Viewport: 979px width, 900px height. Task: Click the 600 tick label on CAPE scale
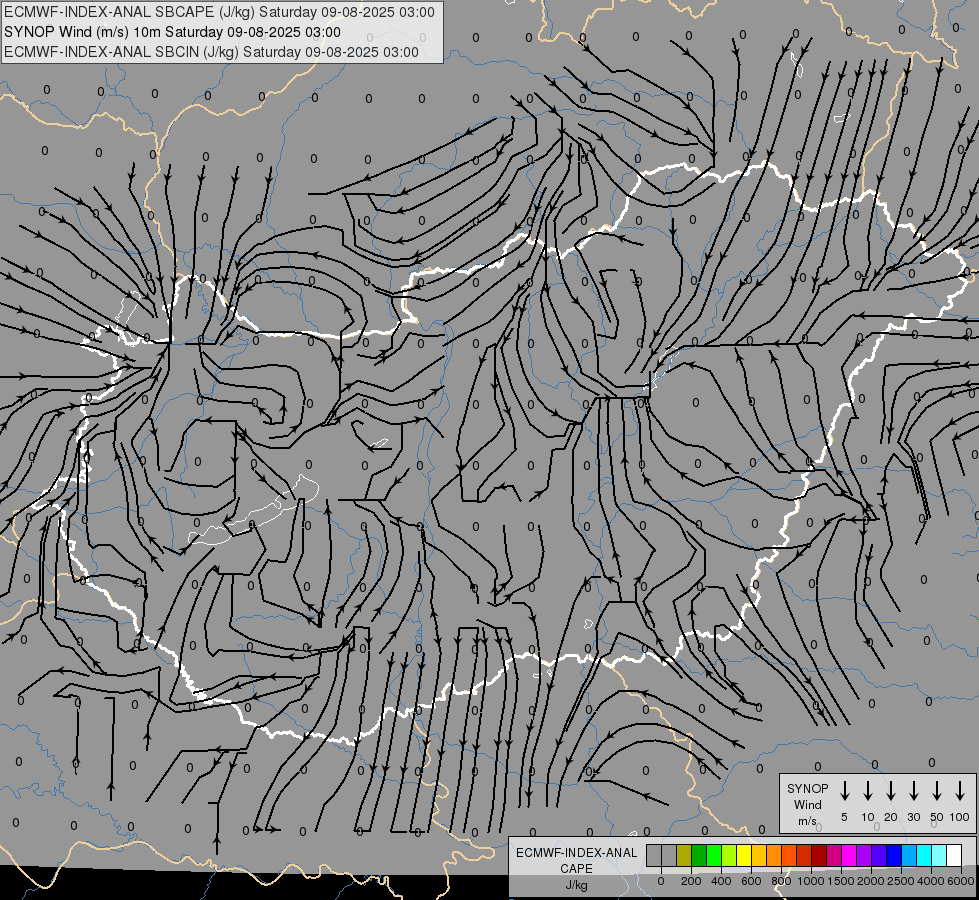tap(751, 881)
